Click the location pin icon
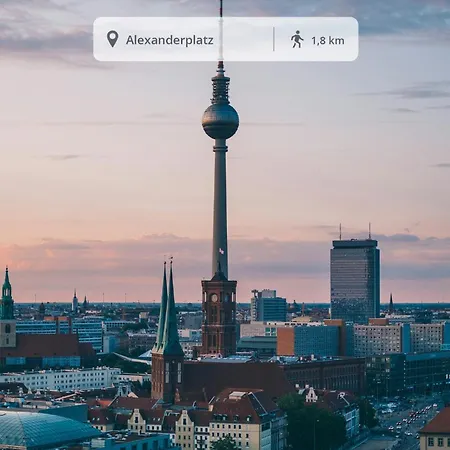 click(113, 39)
